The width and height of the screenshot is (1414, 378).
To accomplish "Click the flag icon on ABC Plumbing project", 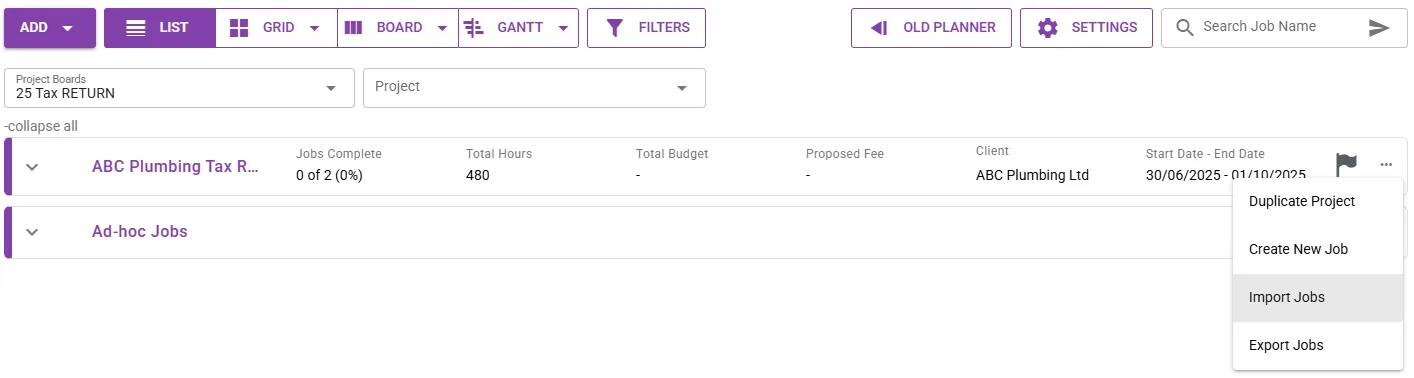I will click(x=1347, y=166).
